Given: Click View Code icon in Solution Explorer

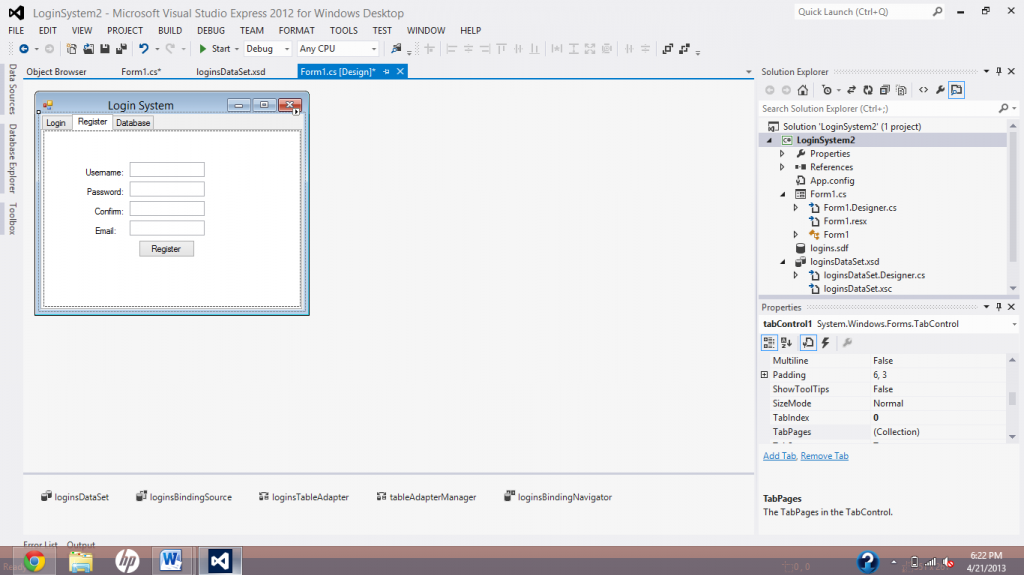Looking at the screenshot, I should coord(923,90).
